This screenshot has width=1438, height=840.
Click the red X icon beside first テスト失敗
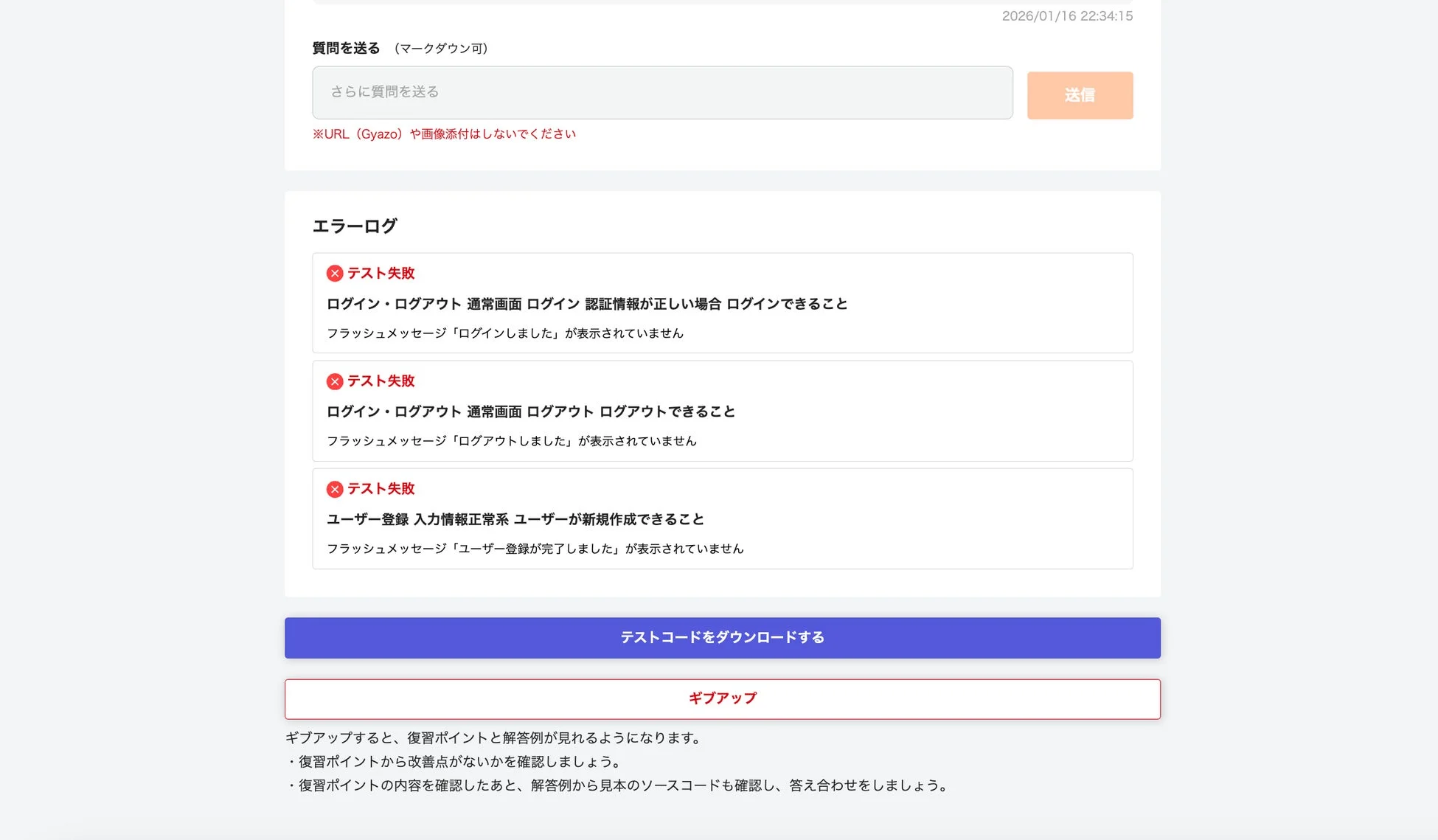336,274
